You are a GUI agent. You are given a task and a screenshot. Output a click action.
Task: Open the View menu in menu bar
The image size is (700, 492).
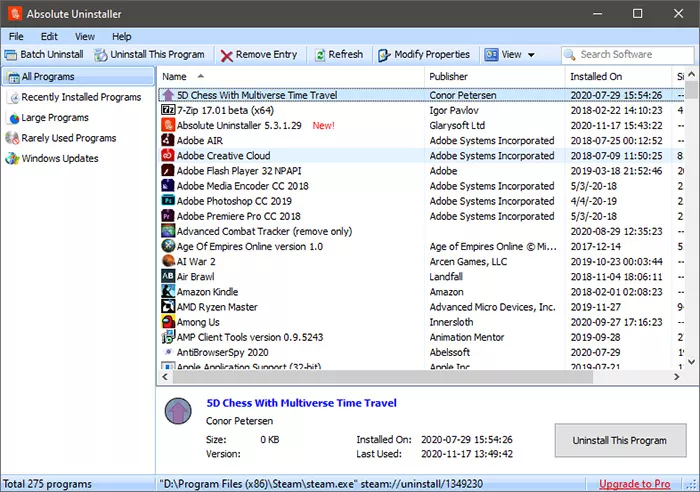pyautogui.click(x=84, y=37)
